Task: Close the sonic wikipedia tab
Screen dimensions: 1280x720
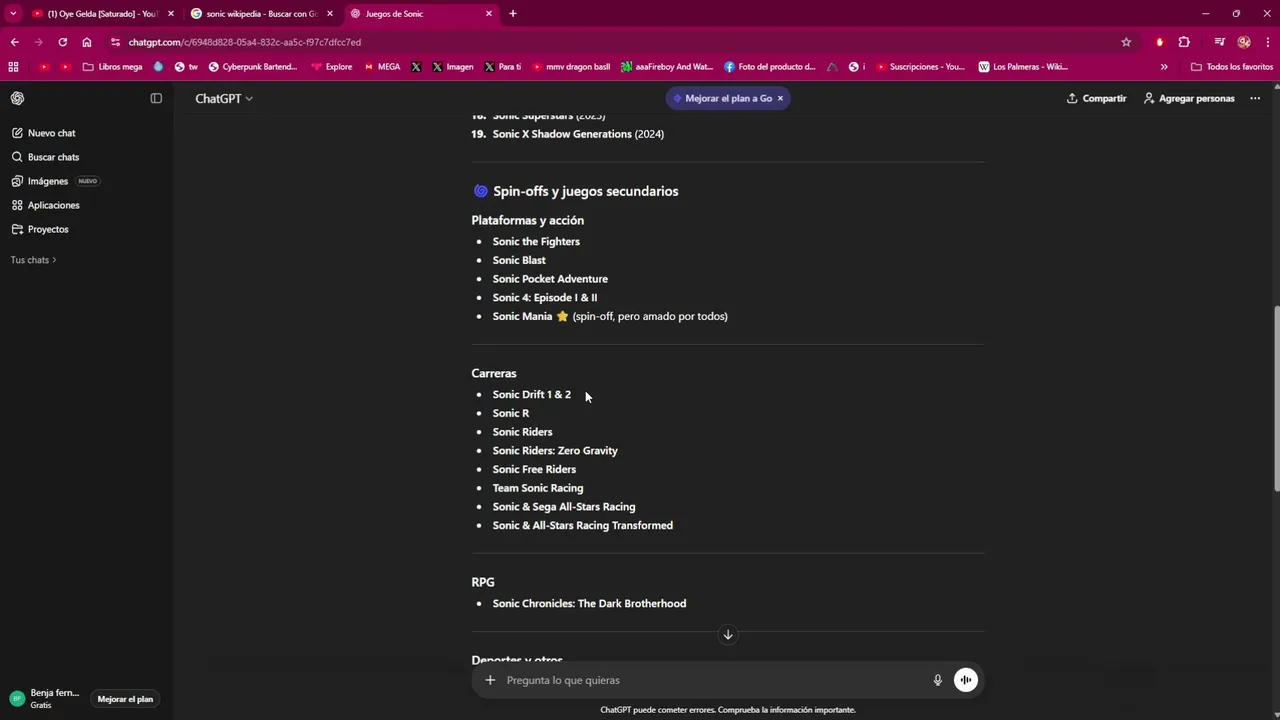Action: 330,14
